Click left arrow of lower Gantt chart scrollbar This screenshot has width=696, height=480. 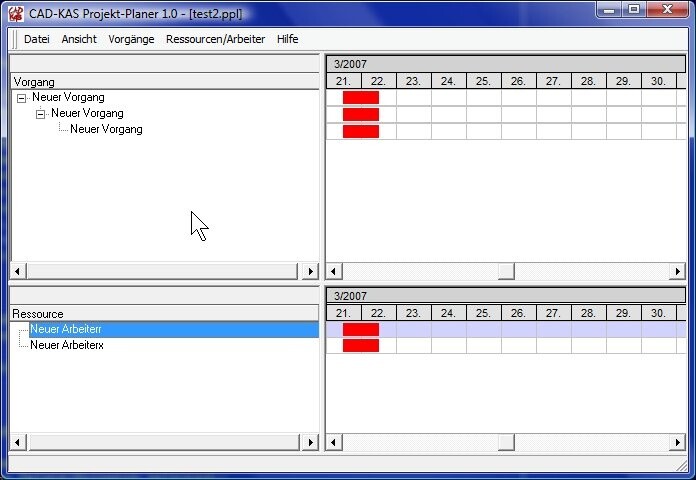(x=334, y=442)
